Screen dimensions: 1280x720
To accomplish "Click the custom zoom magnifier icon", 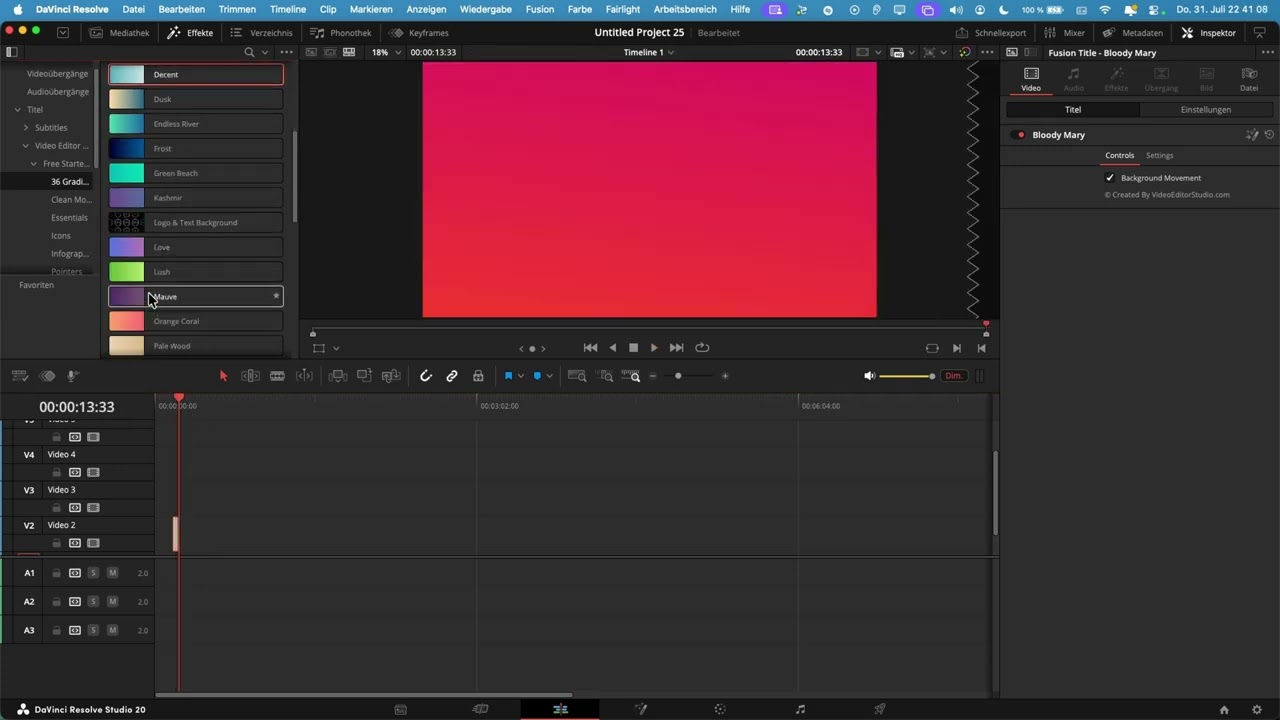I will pos(632,376).
